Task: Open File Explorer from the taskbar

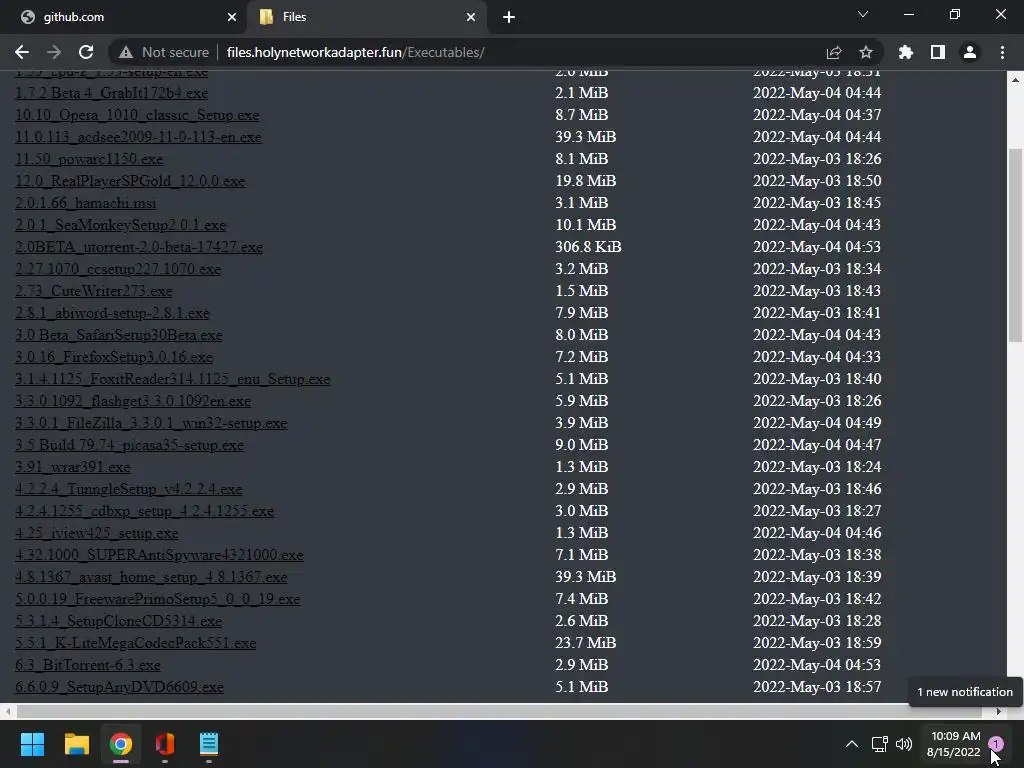Action: coord(76,744)
